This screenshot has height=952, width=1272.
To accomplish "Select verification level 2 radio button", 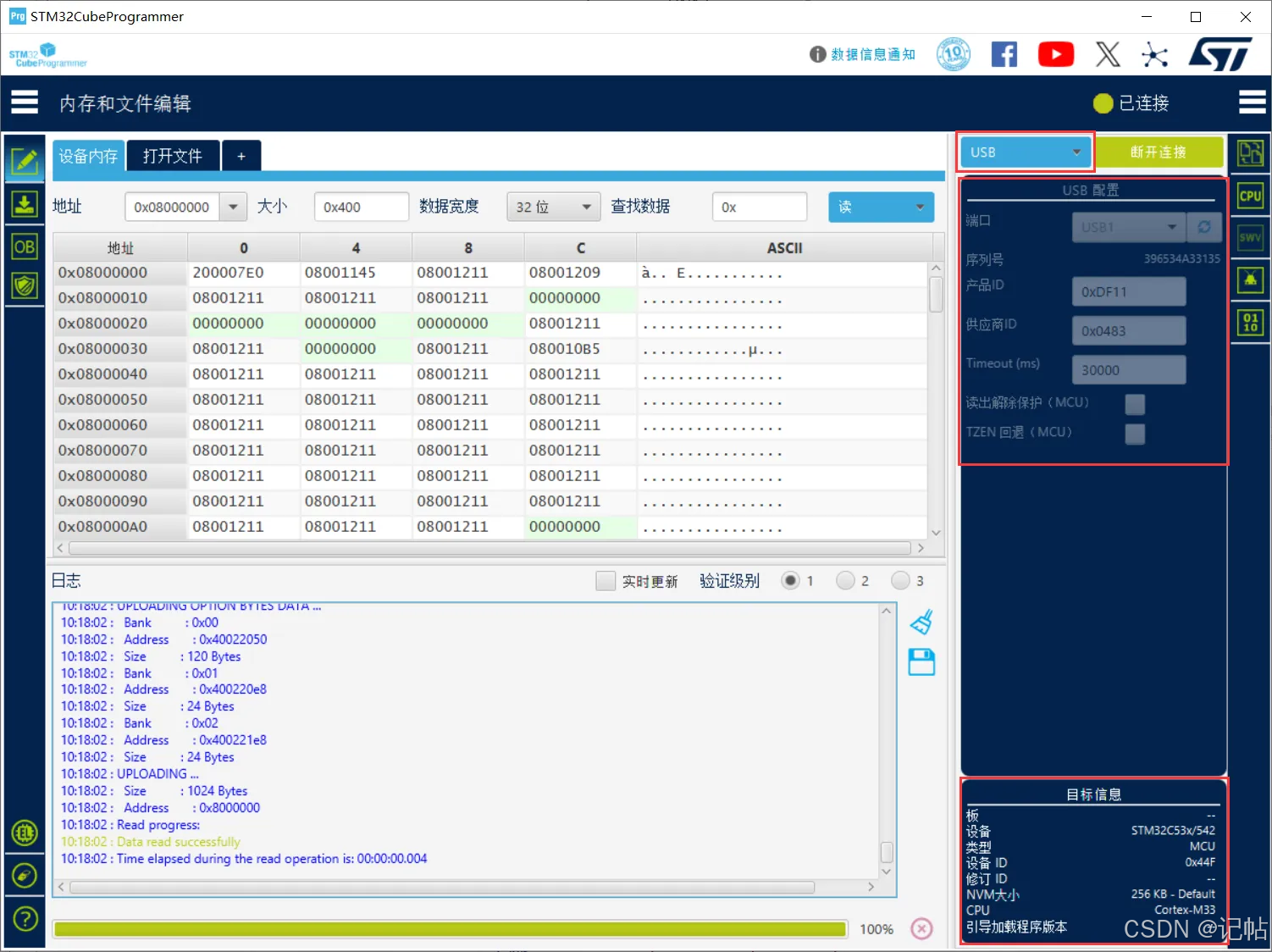I will tap(845, 581).
